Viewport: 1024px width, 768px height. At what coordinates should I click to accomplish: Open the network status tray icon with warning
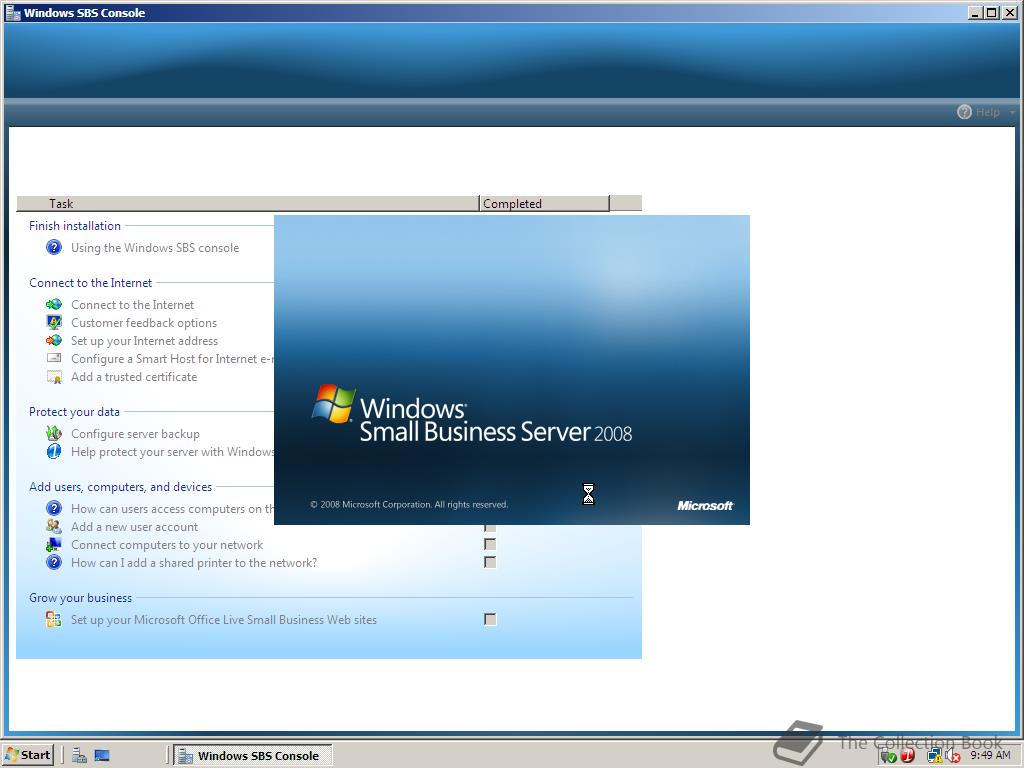[934, 756]
